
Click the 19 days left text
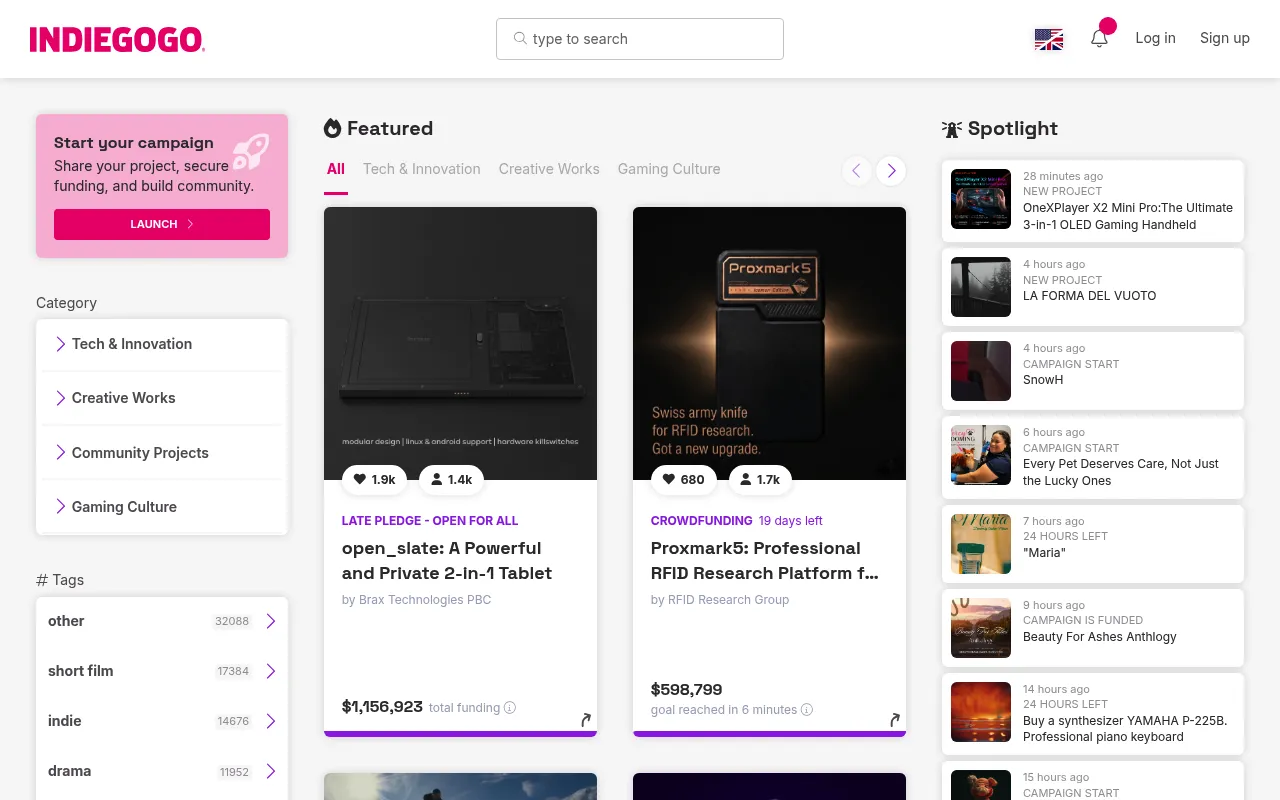790,521
